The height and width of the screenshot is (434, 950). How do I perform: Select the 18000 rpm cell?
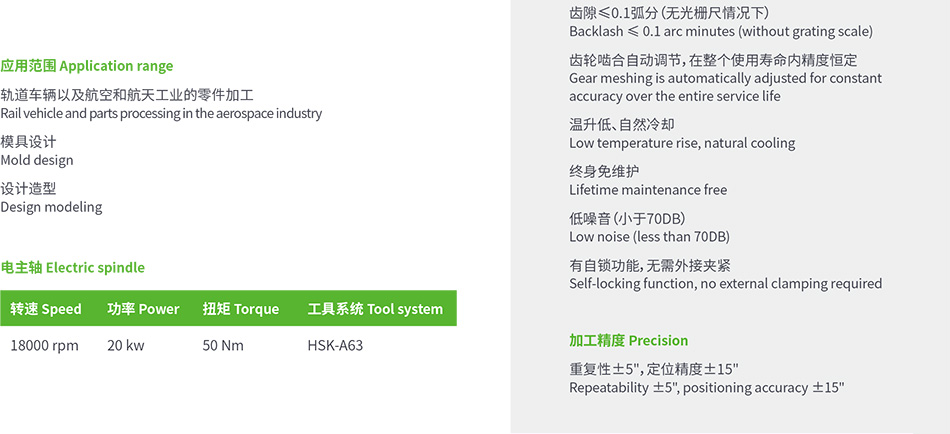point(45,346)
